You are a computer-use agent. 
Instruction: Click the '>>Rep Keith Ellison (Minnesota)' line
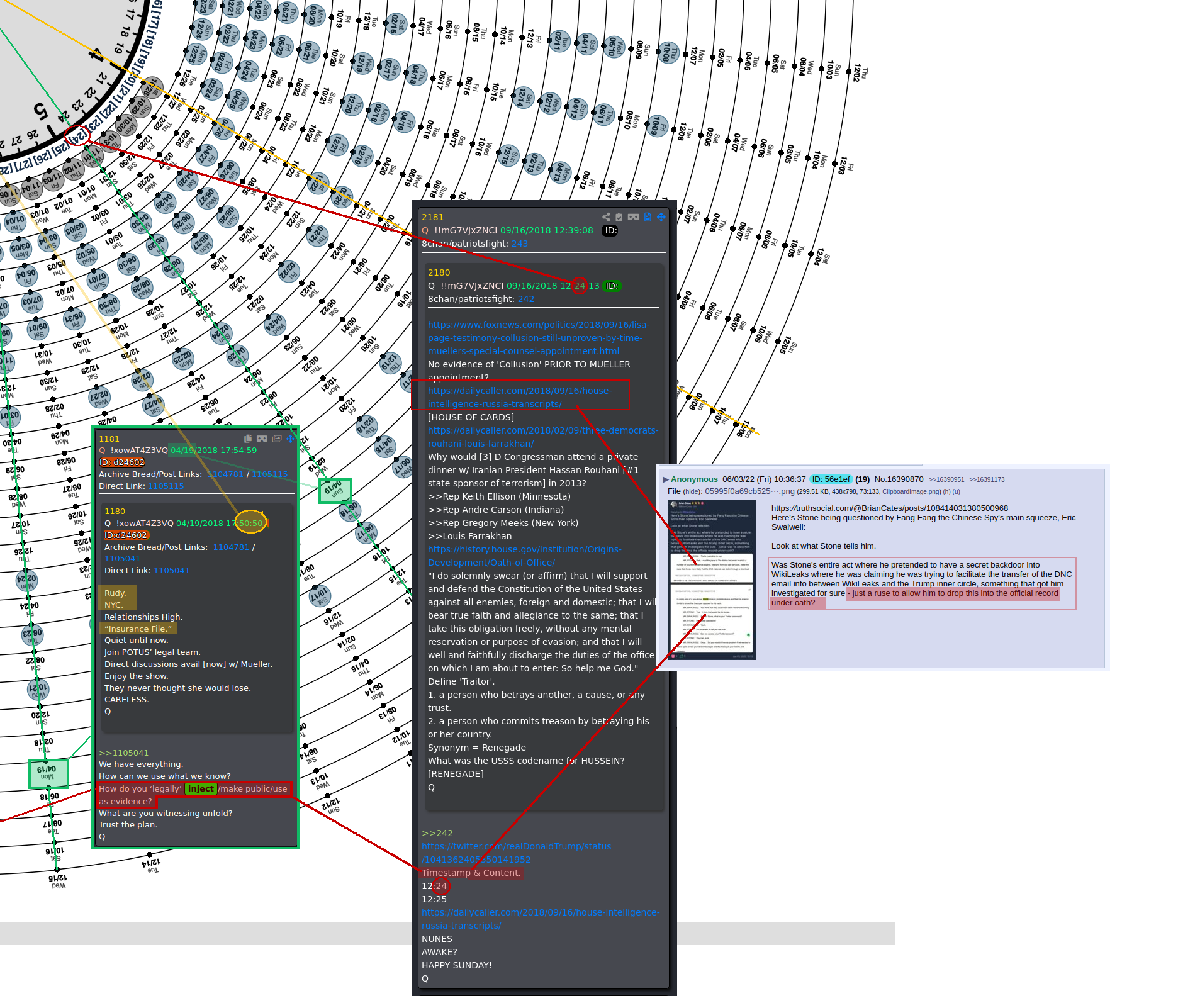[x=499, y=496]
